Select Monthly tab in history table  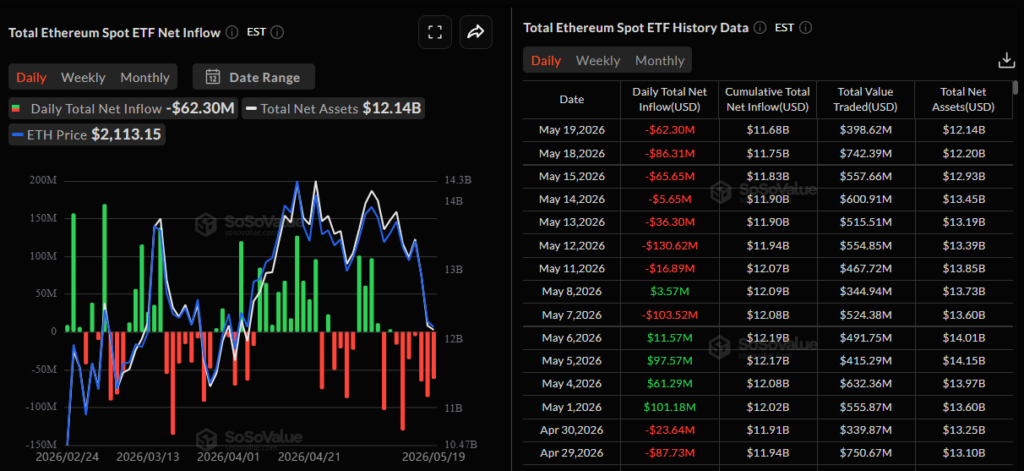tap(660, 61)
